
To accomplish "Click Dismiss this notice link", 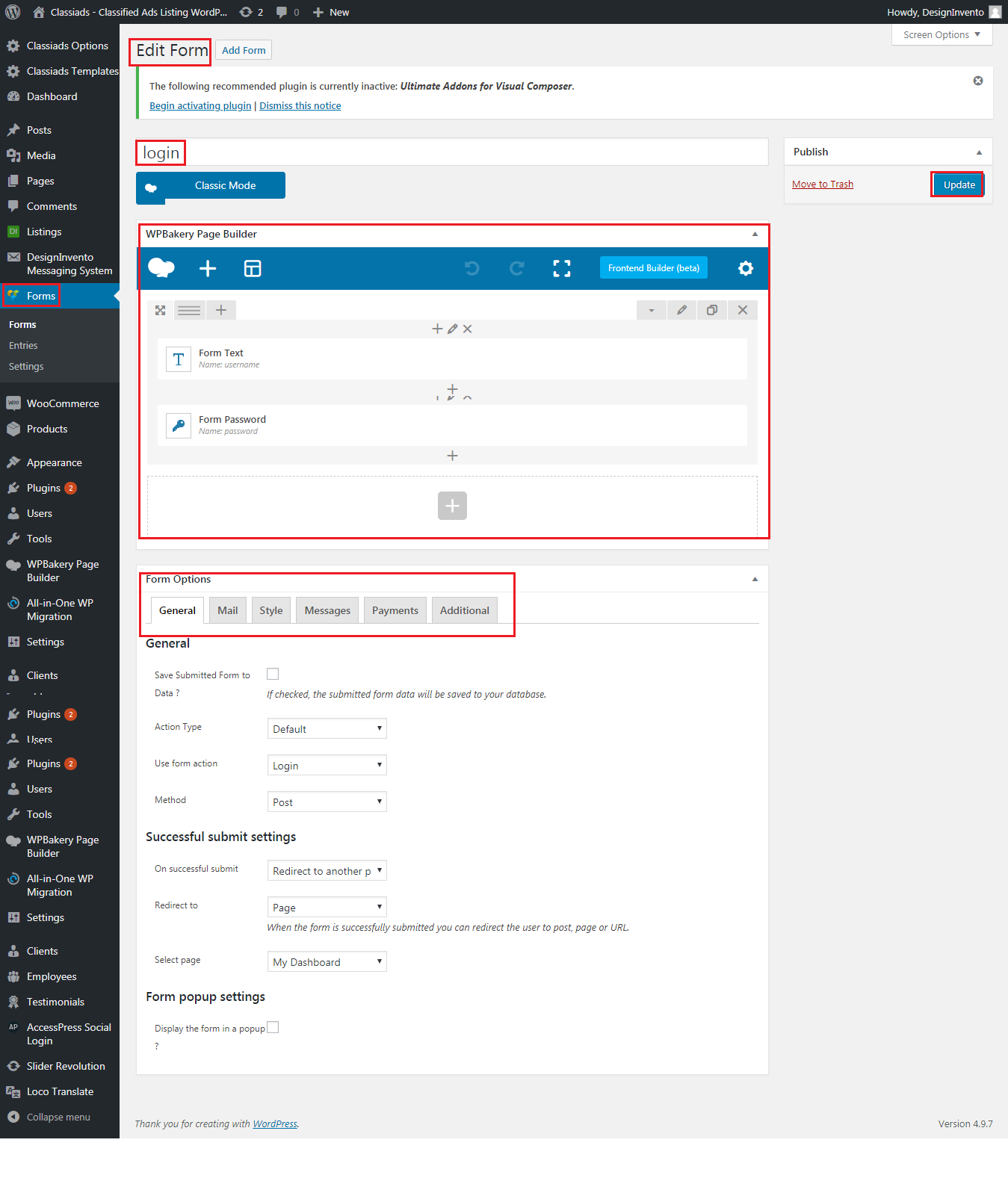I will pyautogui.click(x=300, y=106).
